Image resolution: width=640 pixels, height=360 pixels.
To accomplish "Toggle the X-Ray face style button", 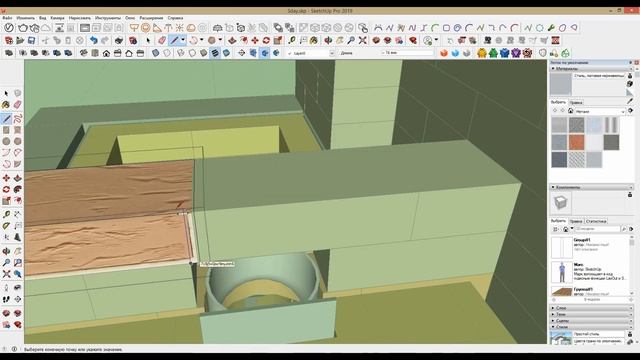I will point(156,53).
